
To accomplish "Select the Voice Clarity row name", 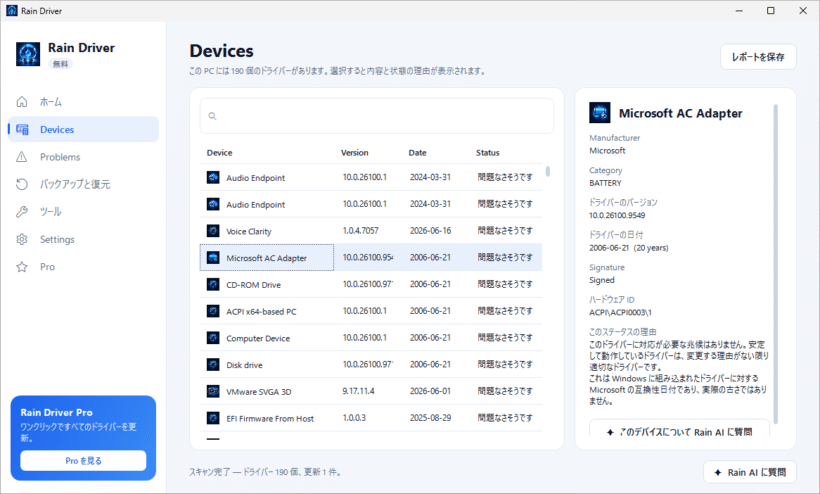I will coord(249,231).
